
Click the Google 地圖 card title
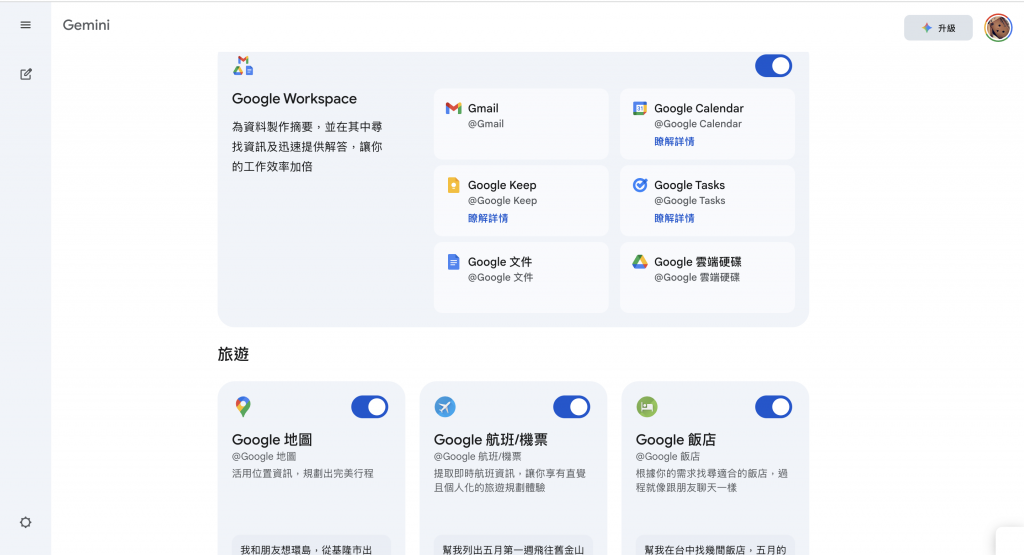pos(272,440)
